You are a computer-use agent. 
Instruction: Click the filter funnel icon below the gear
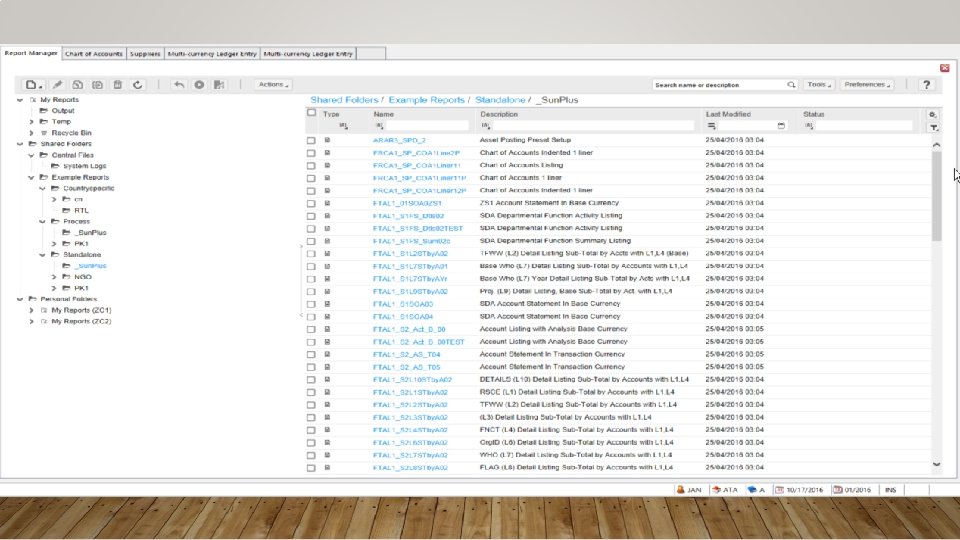[x=934, y=127]
